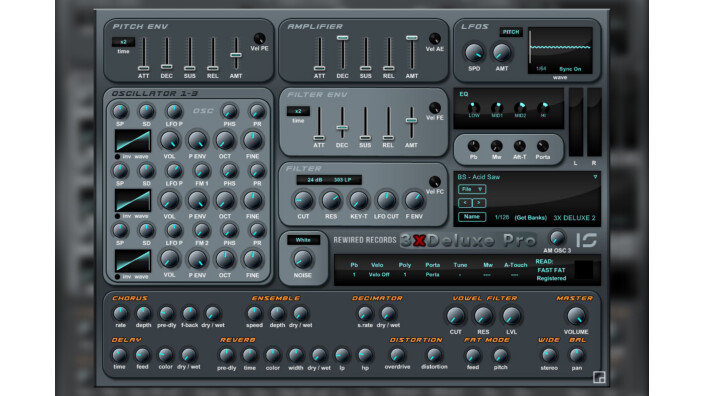Click the 3X DELUXE 2 bank name
Image resolution: width=704 pixels, height=396 pixels.
tap(574, 218)
